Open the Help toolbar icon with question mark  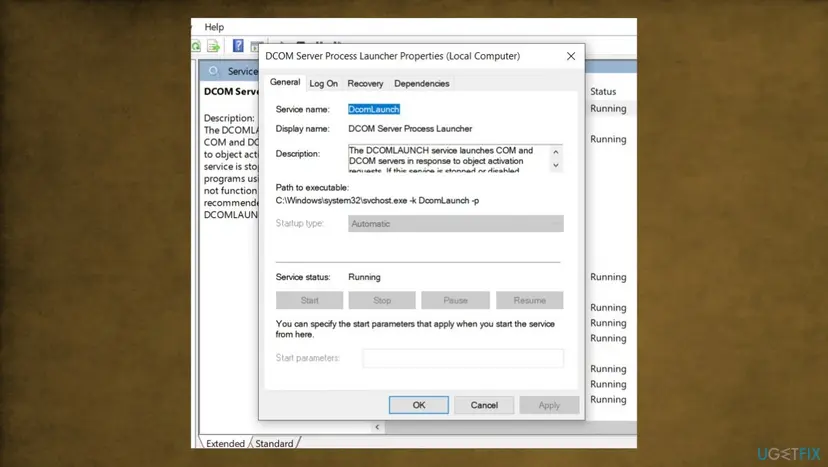(238, 46)
